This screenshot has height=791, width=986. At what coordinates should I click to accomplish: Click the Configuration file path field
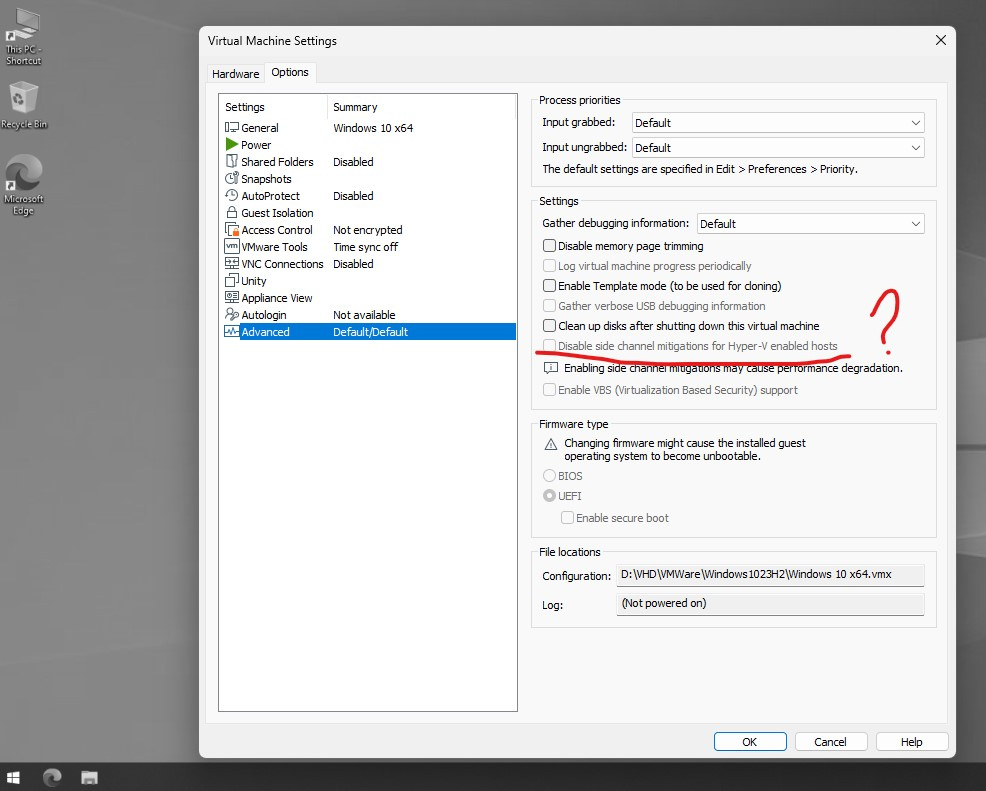pyautogui.click(x=770, y=575)
